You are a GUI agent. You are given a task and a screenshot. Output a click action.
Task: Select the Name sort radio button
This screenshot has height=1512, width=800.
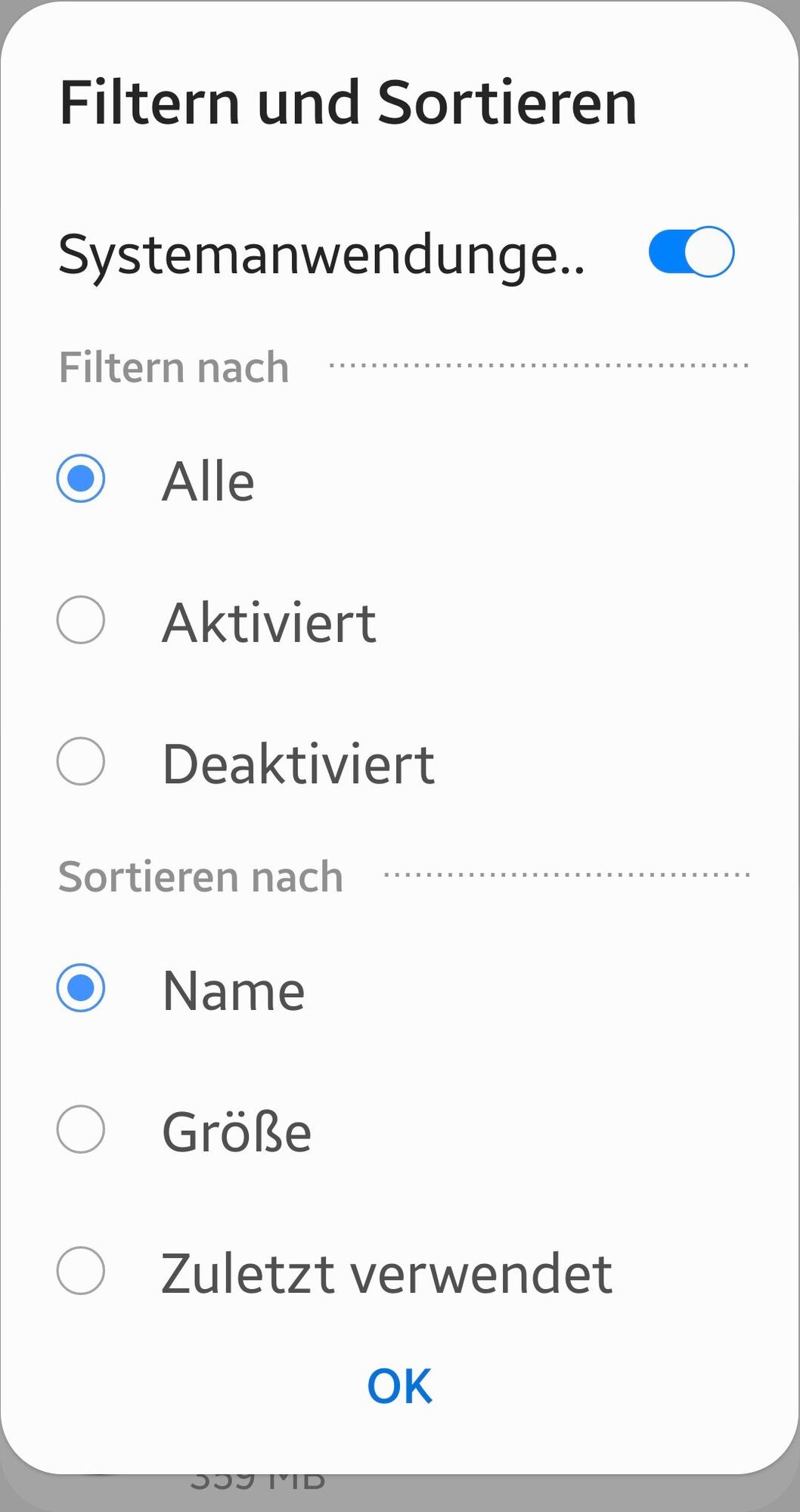(x=81, y=987)
